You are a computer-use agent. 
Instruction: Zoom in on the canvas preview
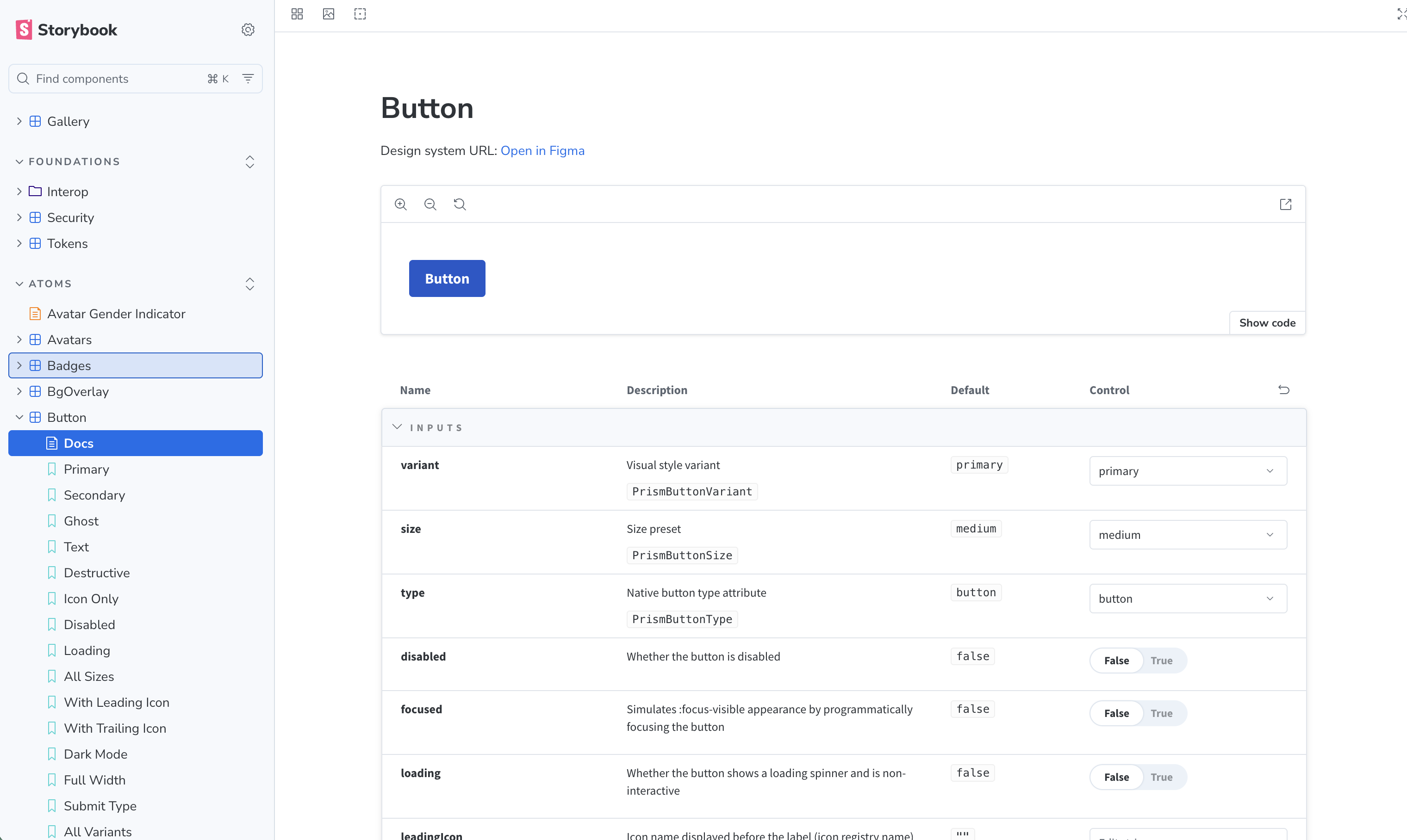pos(401,204)
